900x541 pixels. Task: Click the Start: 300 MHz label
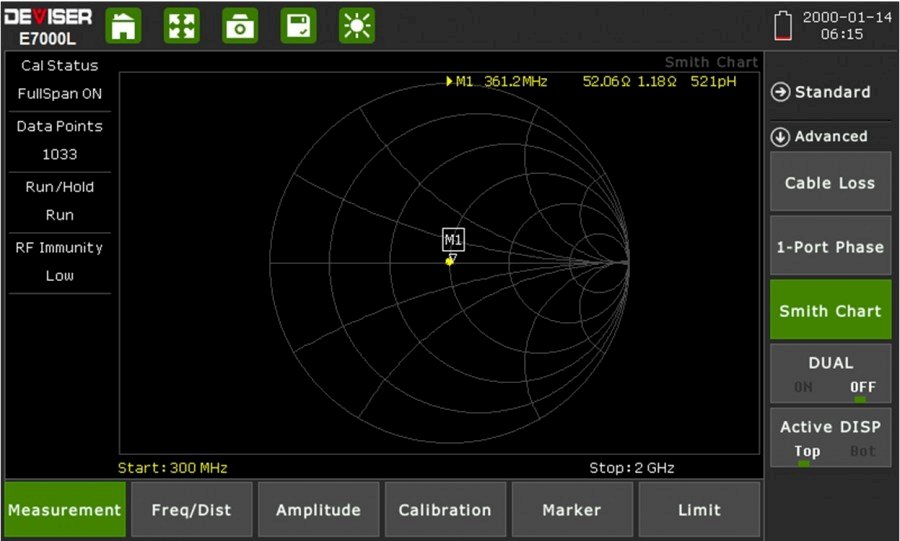coord(173,468)
